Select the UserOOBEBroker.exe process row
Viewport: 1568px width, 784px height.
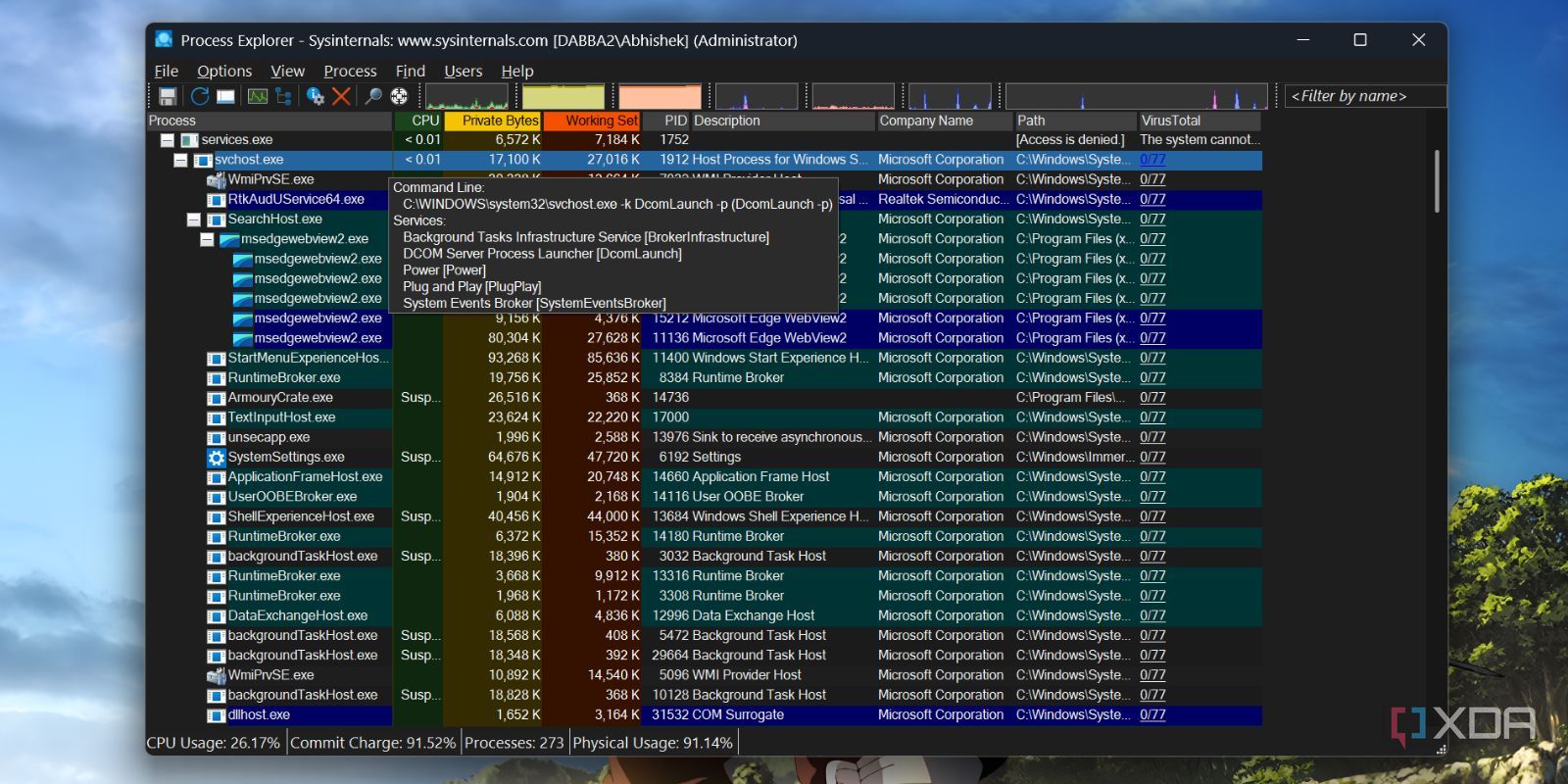704,497
